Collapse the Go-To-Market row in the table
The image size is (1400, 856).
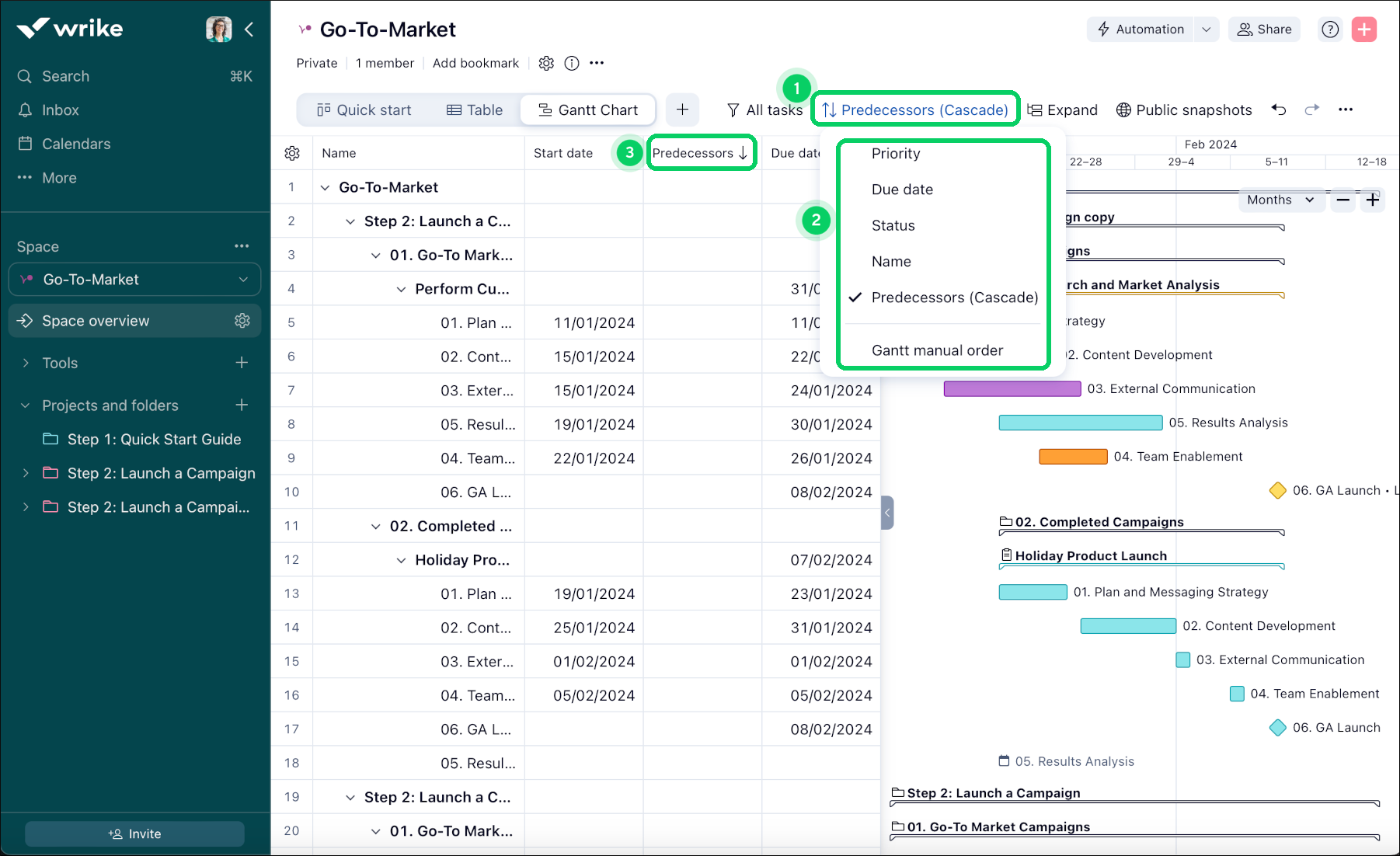click(326, 186)
